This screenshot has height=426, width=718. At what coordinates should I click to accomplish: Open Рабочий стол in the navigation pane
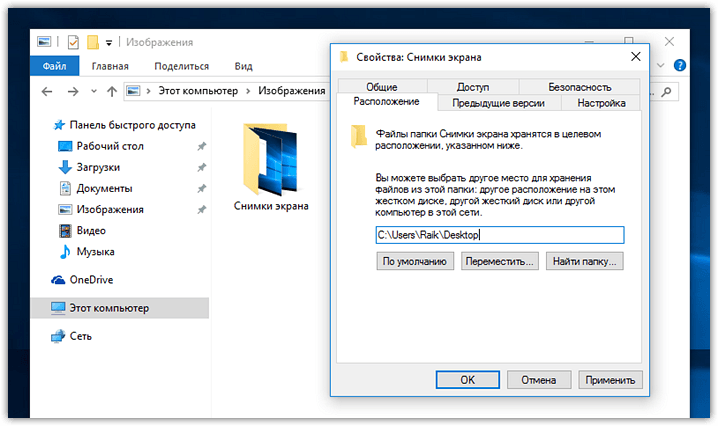[110, 146]
